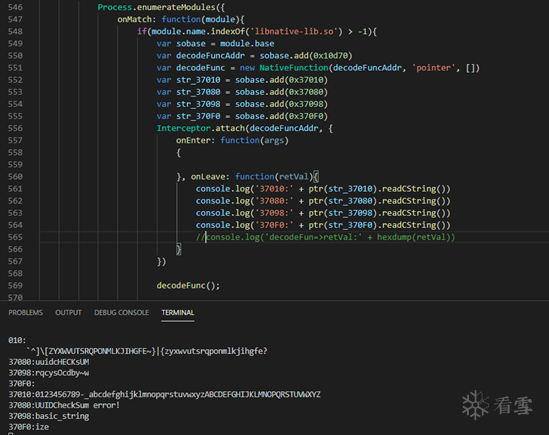Click the 'libnative-lib.so' string literal
Image resolution: width=549 pixels, height=435 pixels.
click(x=294, y=32)
